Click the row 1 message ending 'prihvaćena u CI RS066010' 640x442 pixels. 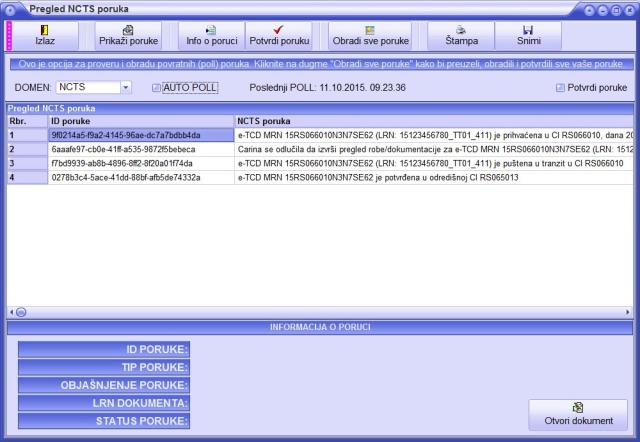click(x=434, y=135)
